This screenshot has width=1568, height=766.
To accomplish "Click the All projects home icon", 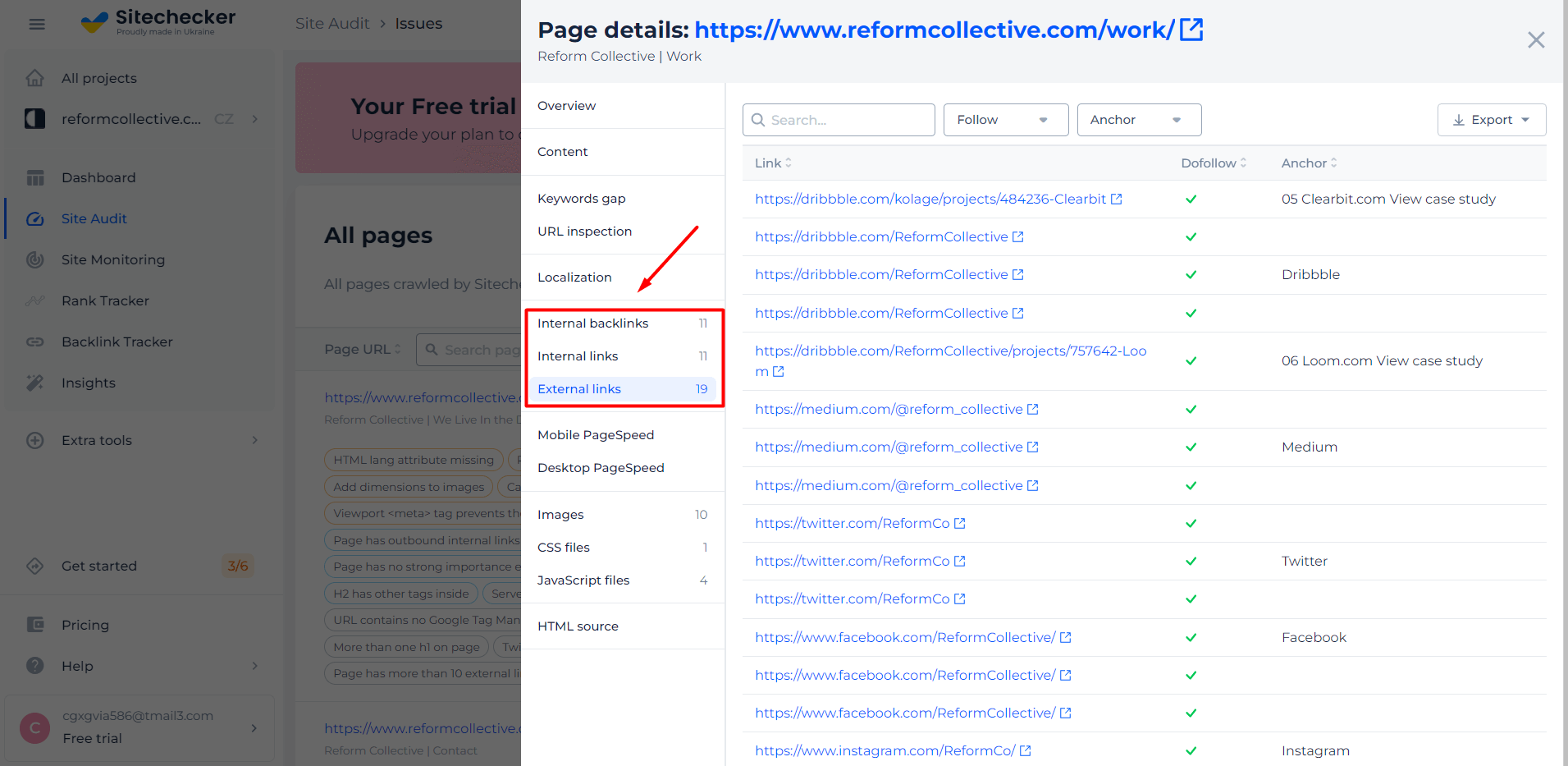I will (x=34, y=78).
